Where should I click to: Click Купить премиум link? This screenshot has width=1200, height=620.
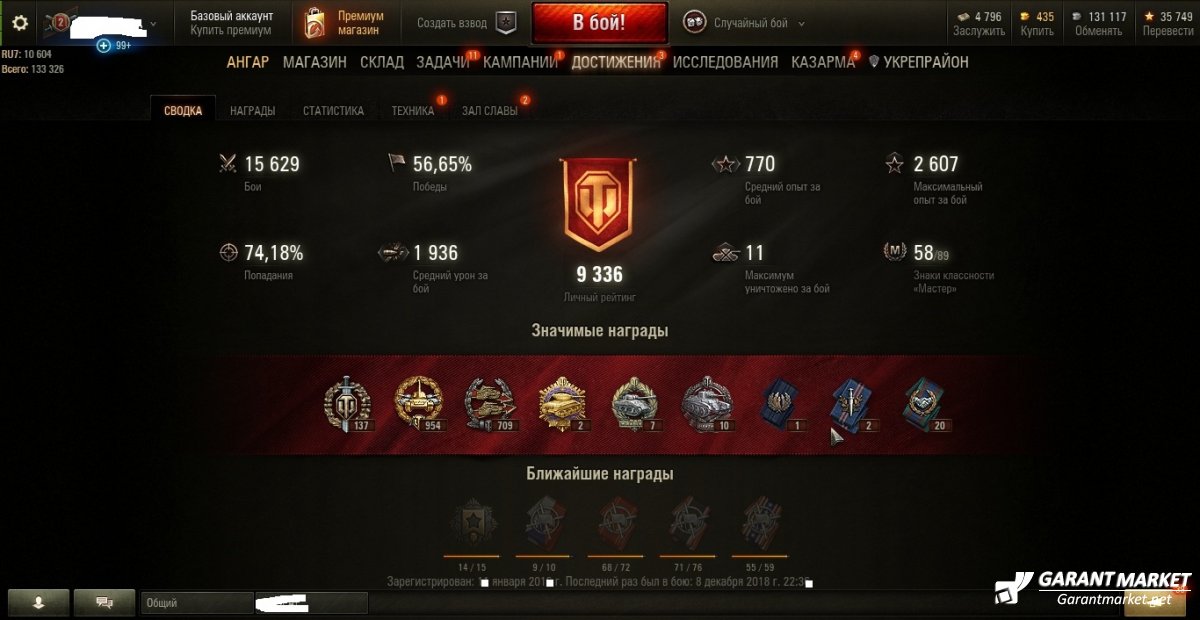coord(231,31)
